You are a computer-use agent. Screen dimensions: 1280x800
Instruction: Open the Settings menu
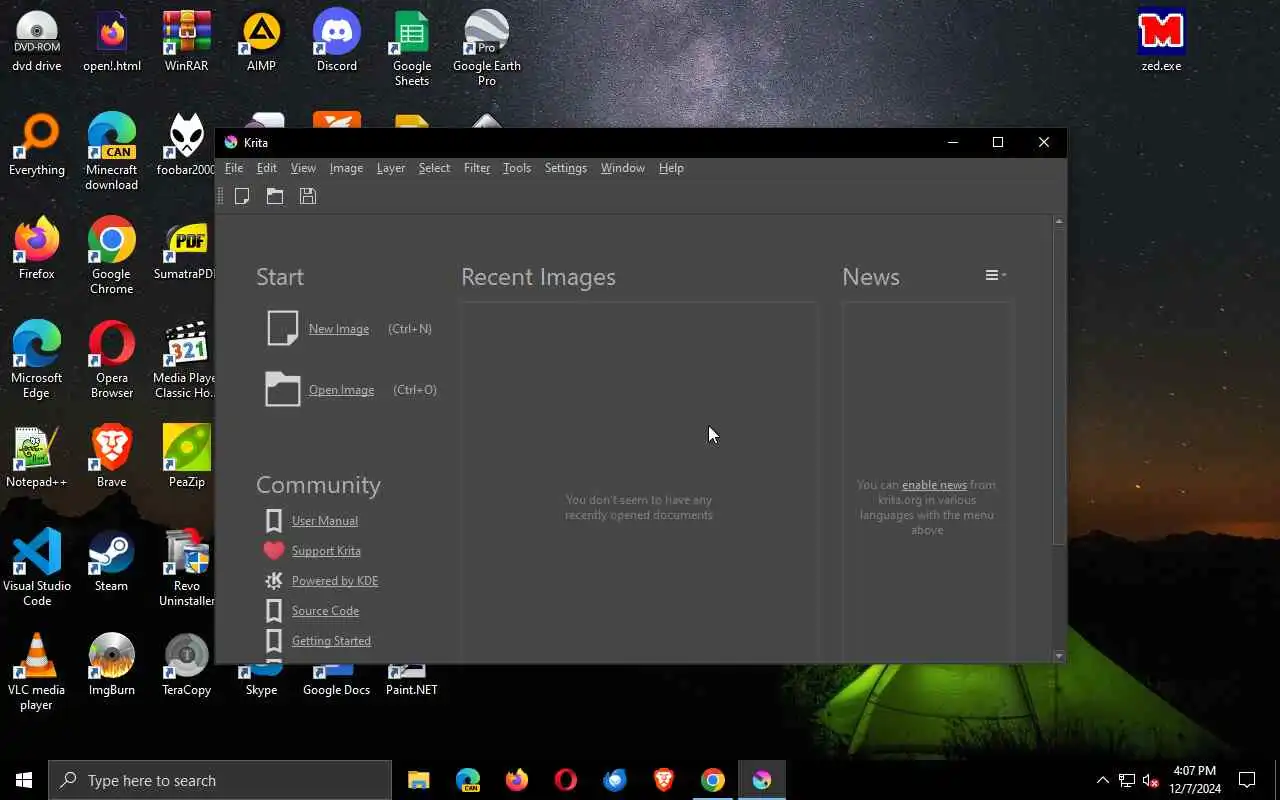coord(566,168)
